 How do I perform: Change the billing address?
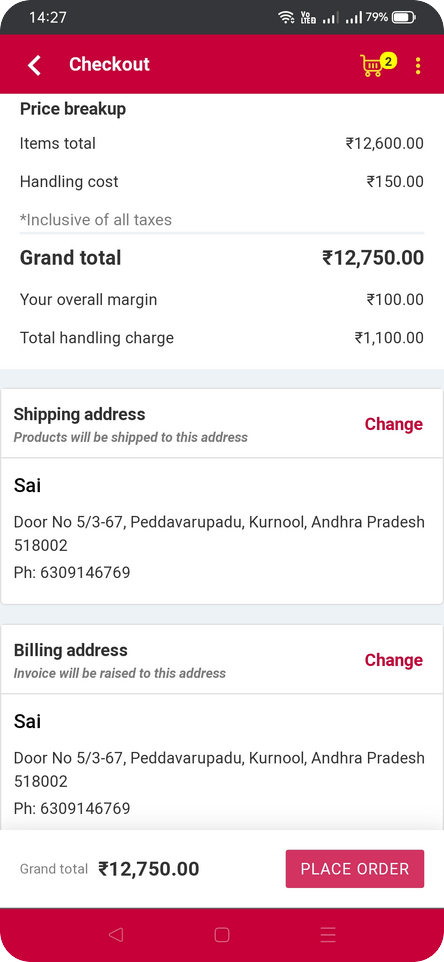tap(394, 660)
